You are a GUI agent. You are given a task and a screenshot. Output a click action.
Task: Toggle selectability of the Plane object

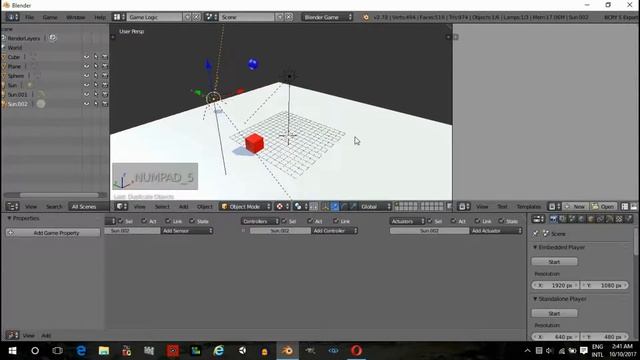96,66
